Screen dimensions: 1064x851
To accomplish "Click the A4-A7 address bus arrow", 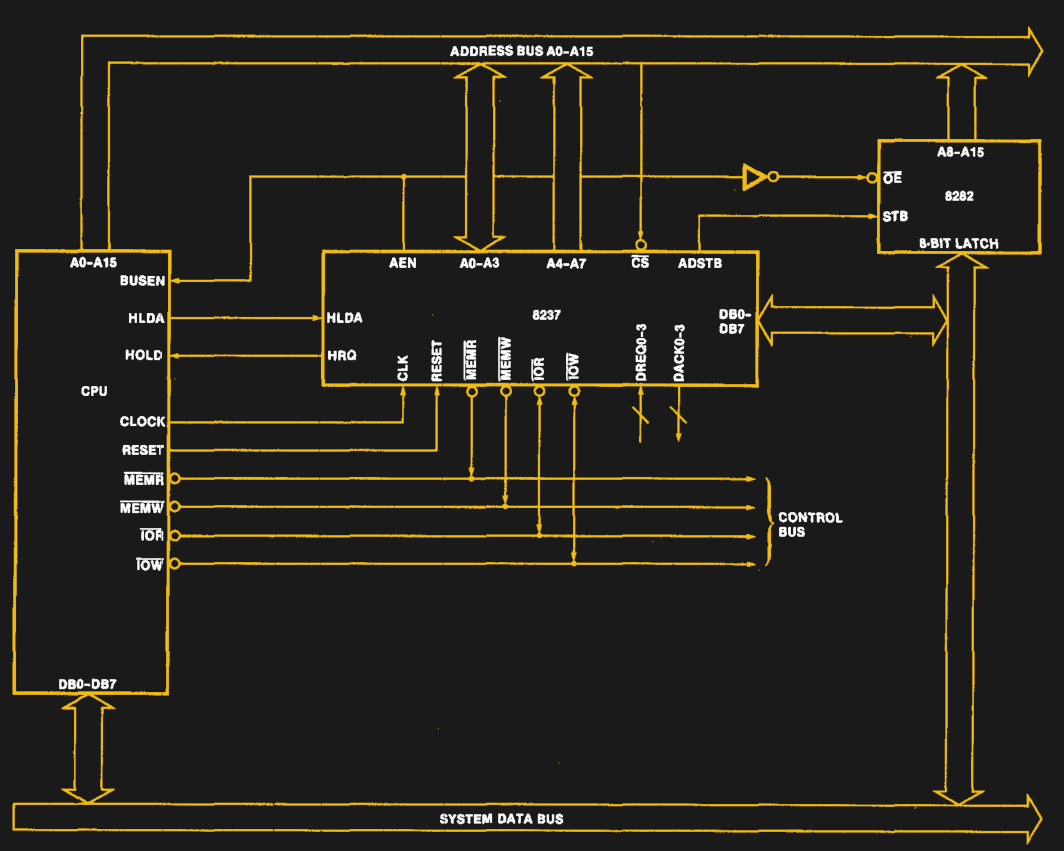I will pos(565,150).
